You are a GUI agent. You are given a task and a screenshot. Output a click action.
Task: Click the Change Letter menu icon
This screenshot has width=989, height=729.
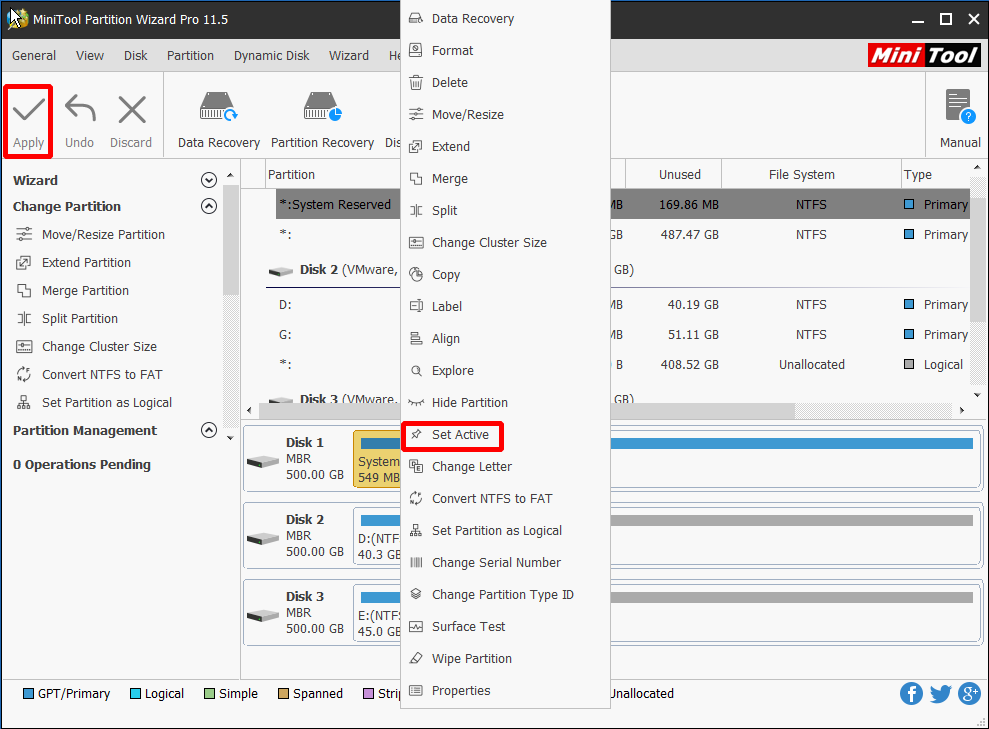416,467
